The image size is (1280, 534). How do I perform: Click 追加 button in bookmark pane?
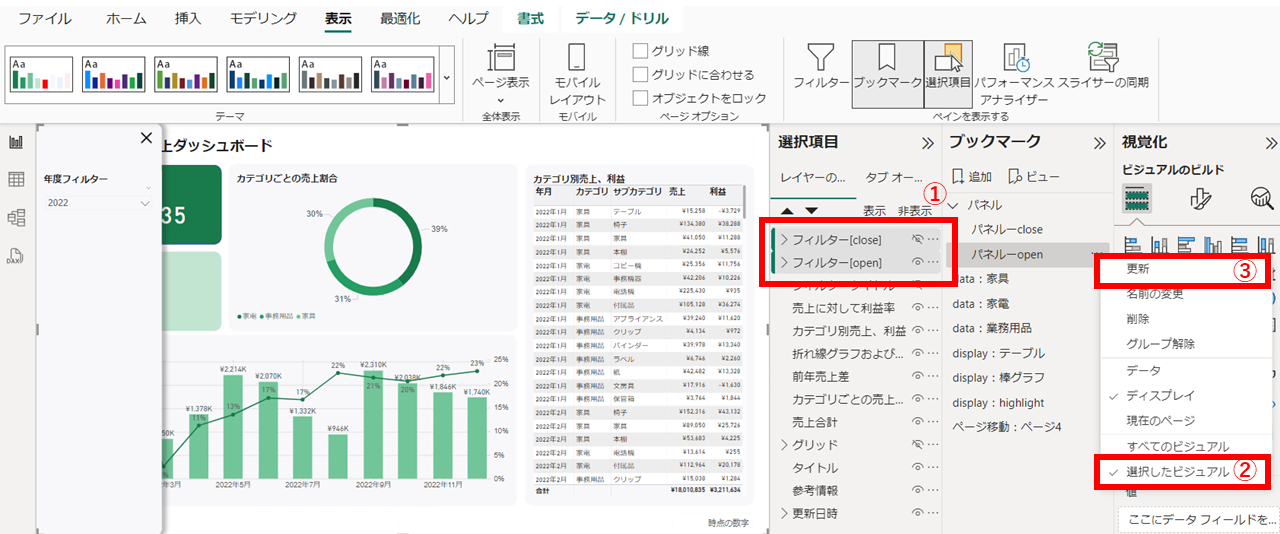point(971,177)
